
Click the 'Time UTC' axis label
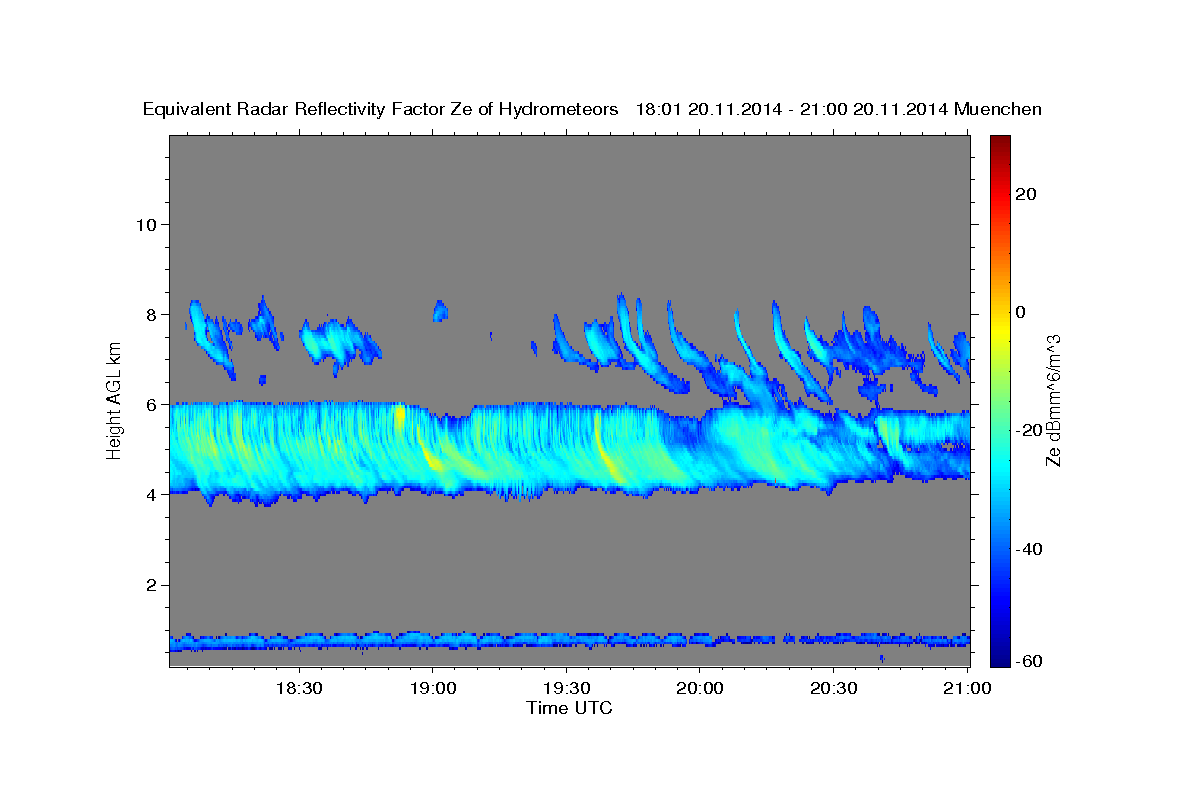[x=569, y=708]
